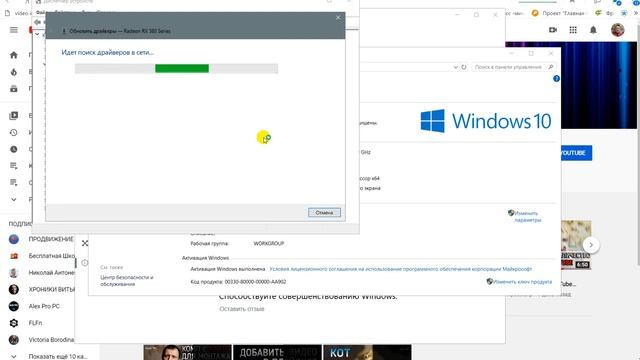Click Идет поиск драйверов в сети text
Image resolution: width=640 pixels, height=360 pixels.
click(107, 52)
